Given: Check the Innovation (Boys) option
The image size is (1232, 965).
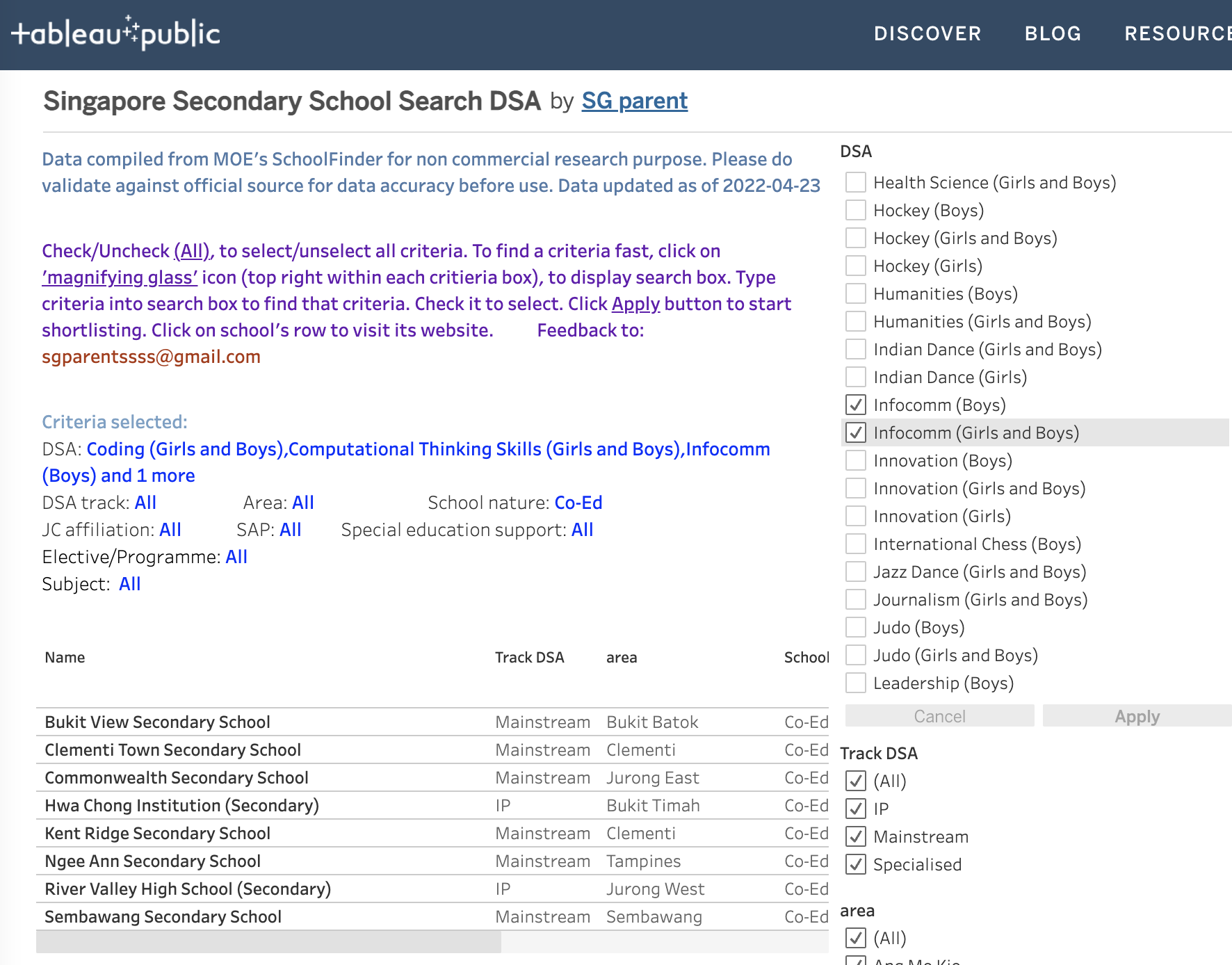Looking at the screenshot, I should (x=856, y=460).
